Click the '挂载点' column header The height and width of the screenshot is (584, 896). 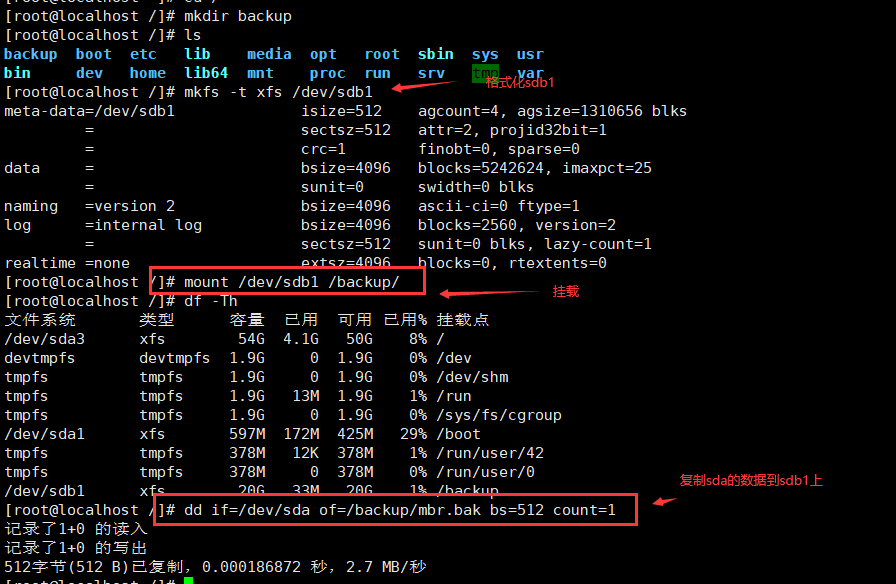[x=463, y=319]
